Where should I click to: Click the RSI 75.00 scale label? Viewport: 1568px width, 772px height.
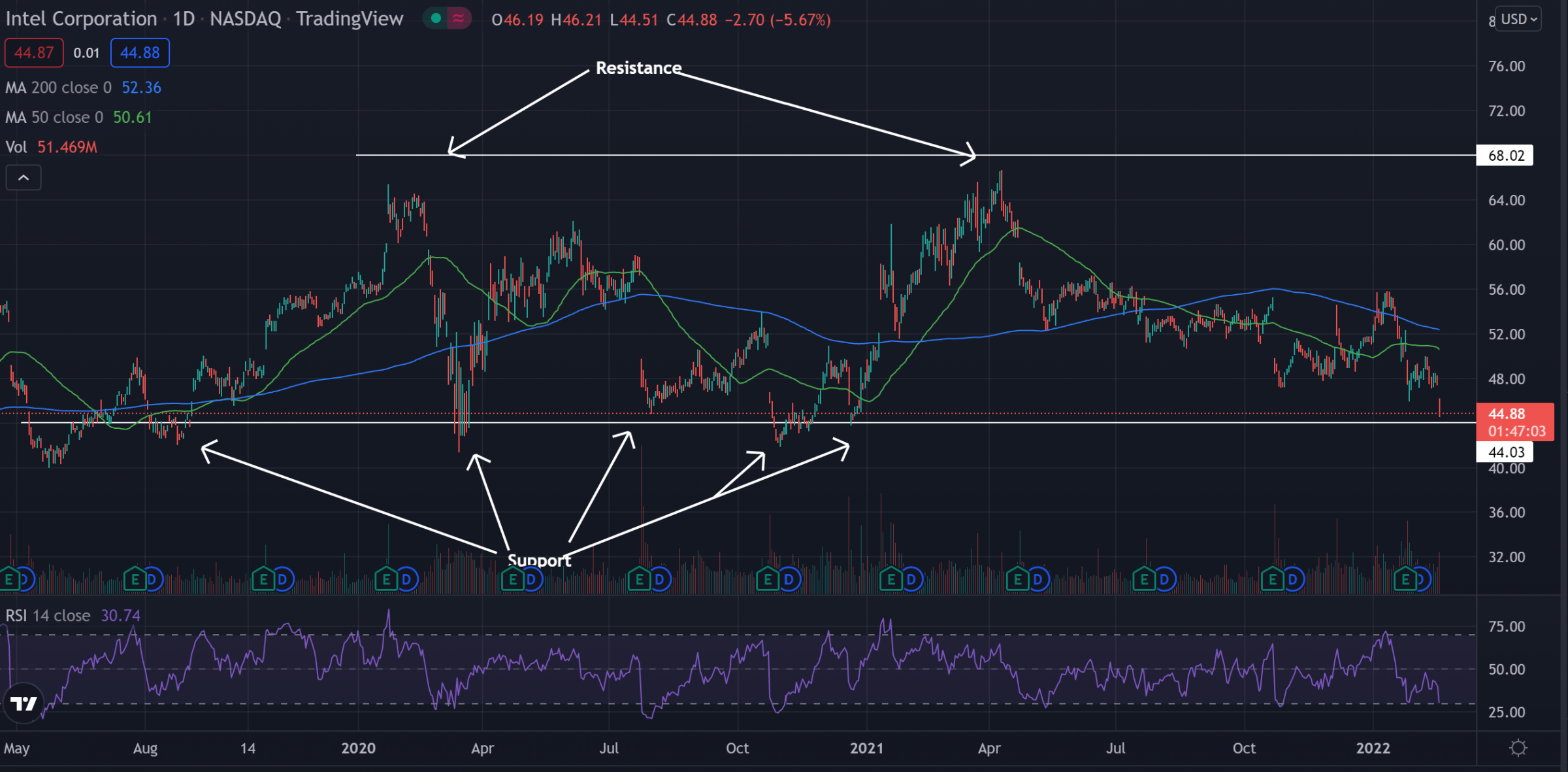[x=1507, y=627]
